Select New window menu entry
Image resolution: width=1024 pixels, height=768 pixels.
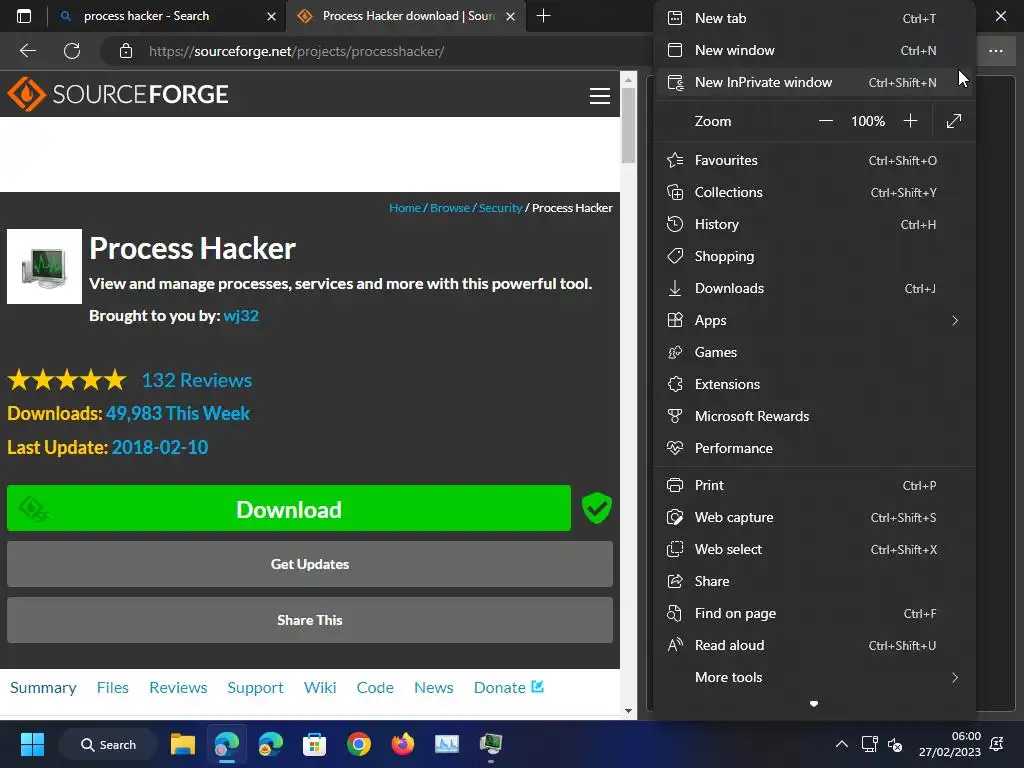click(814, 50)
